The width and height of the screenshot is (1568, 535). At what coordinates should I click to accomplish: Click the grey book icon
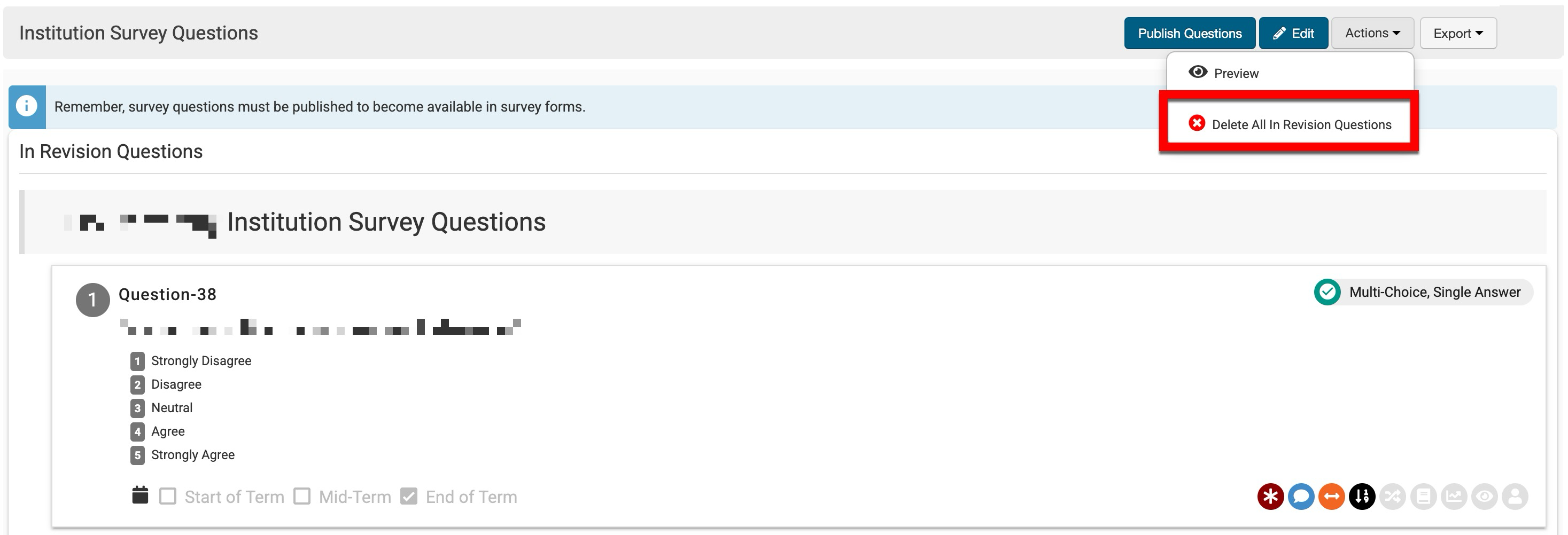(1423, 497)
